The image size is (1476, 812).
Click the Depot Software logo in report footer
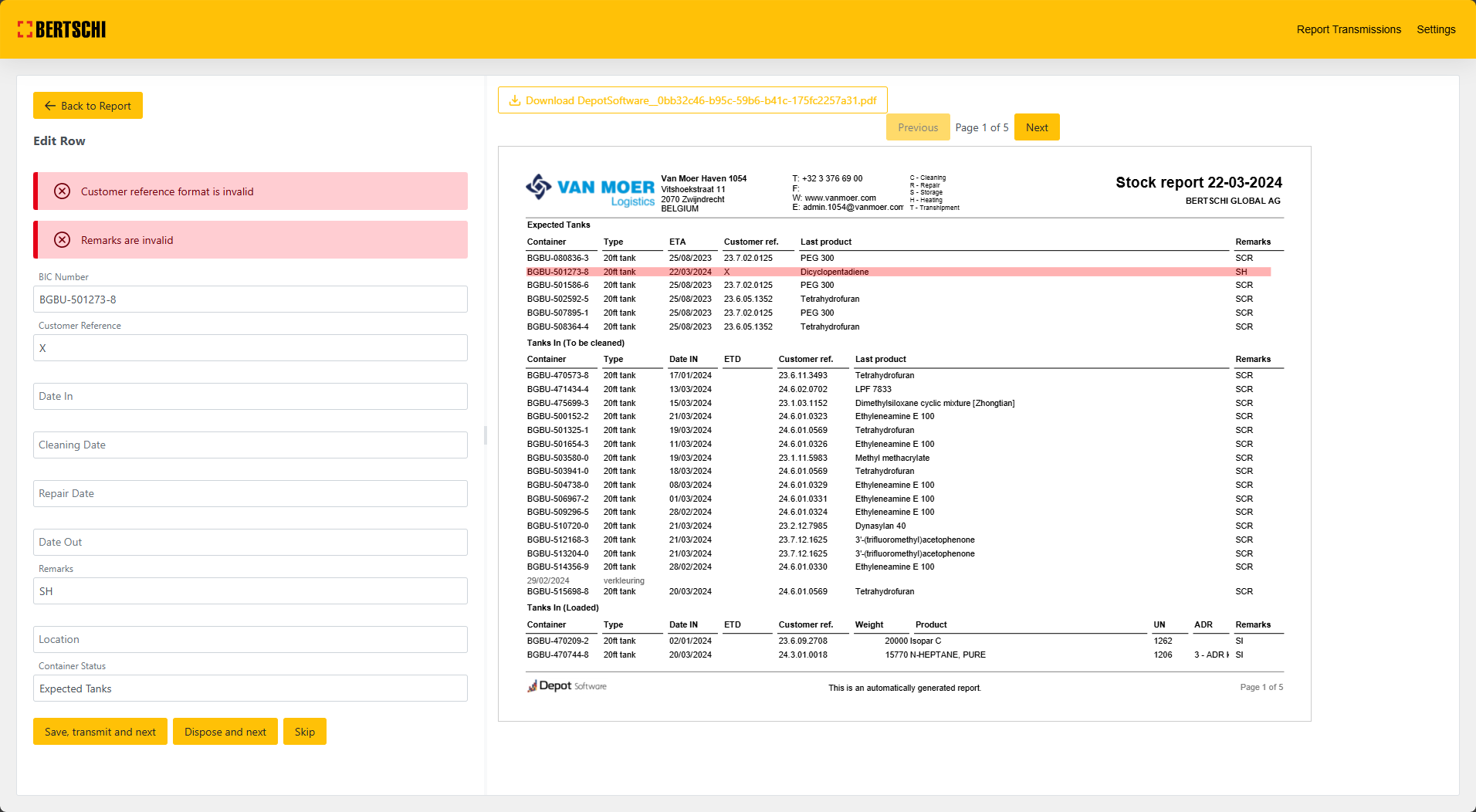(x=567, y=686)
